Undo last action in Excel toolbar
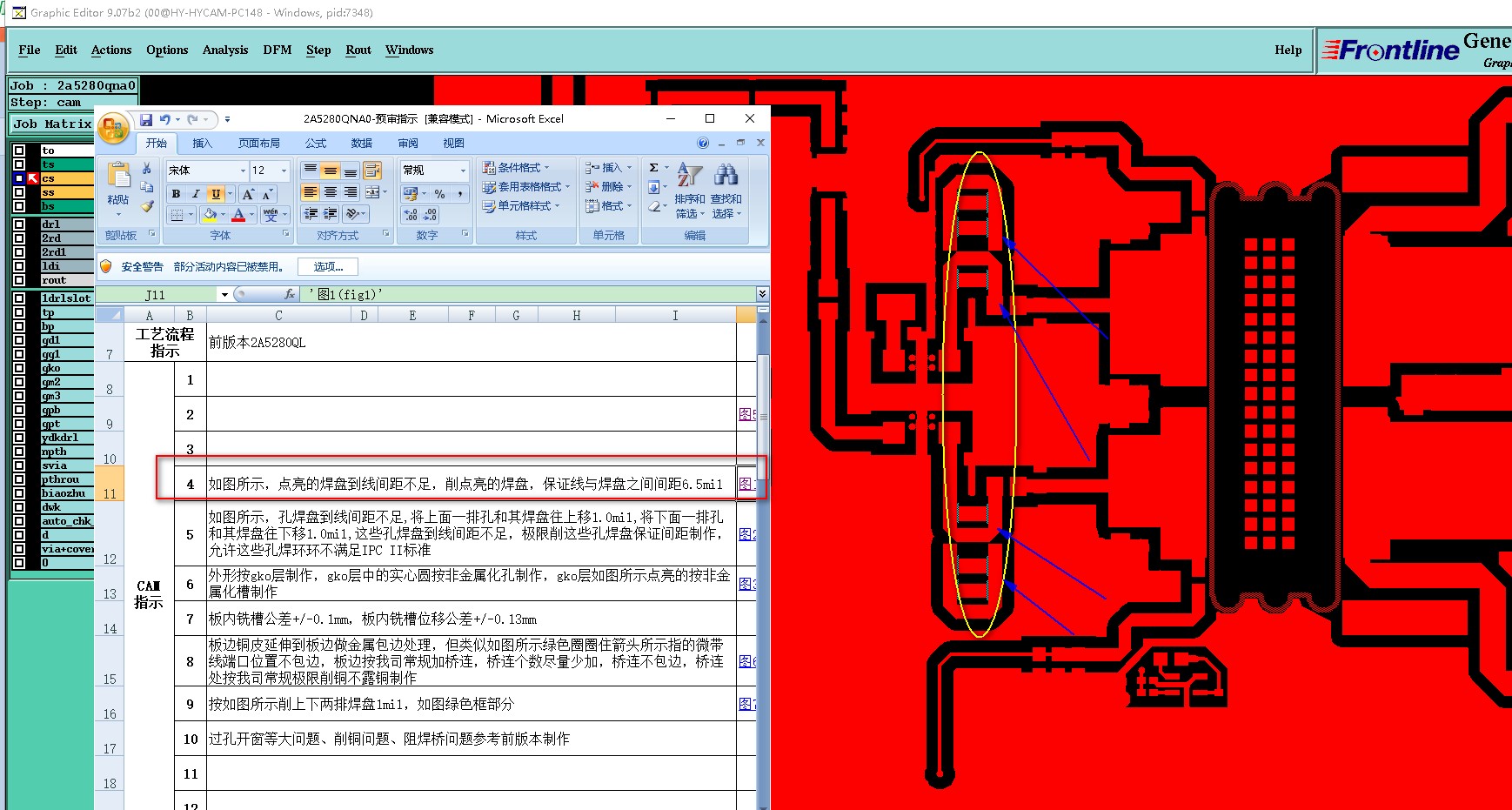The image size is (1512, 810). [x=164, y=119]
